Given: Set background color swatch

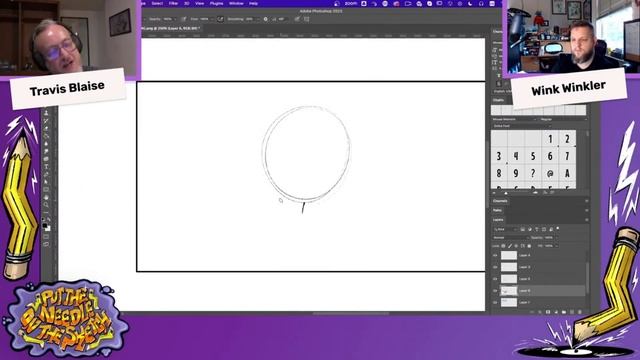Looking at the screenshot, I should click(x=48, y=229).
